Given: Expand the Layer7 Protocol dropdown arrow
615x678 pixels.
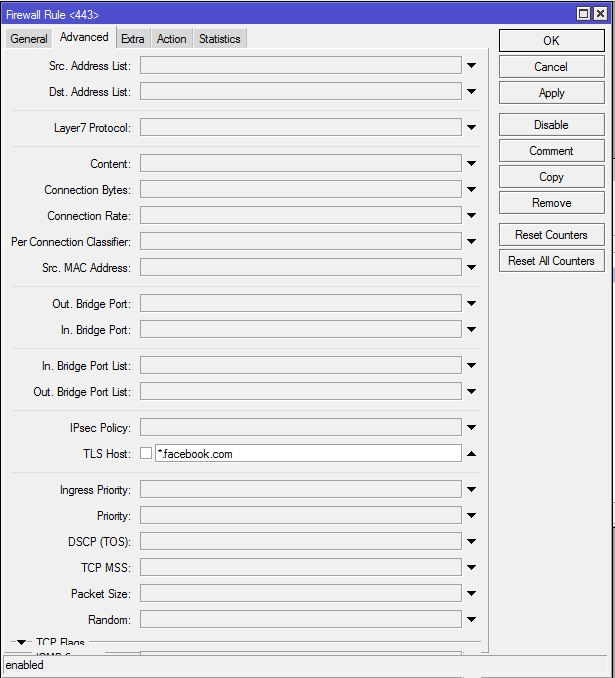Looking at the screenshot, I should pyautogui.click(x=471, y=128).
